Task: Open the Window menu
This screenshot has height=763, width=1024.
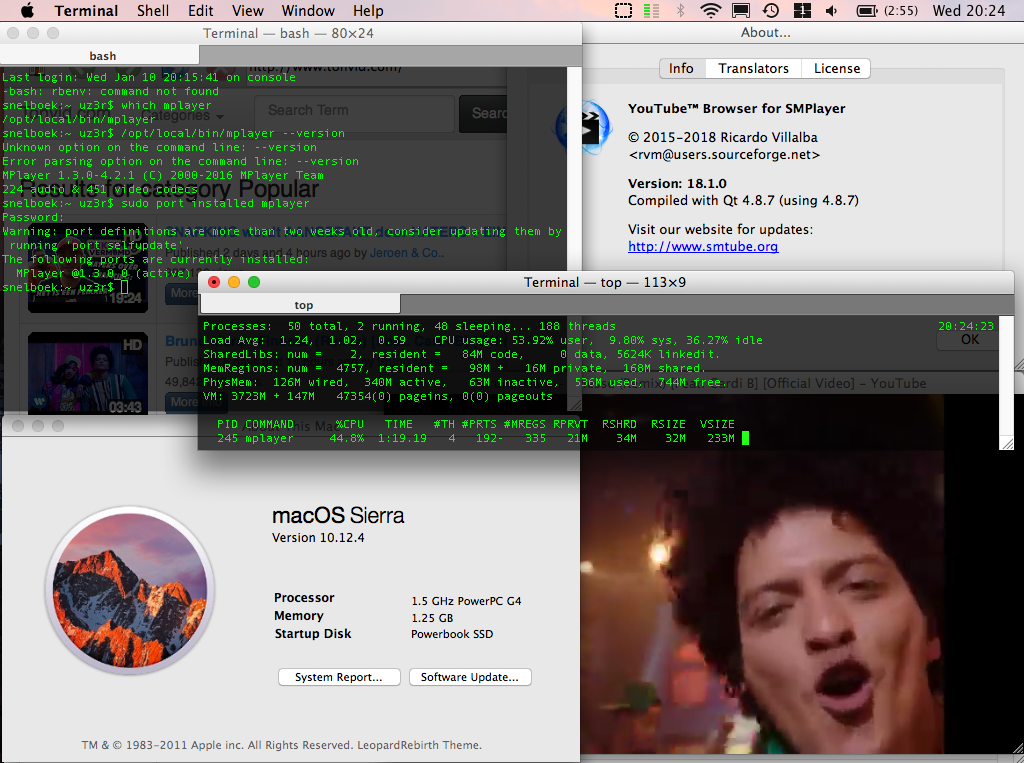Action: tap(308, 10)
